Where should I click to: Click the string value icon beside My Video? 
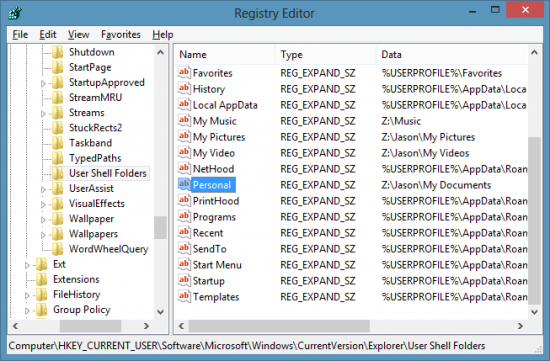[184, 153]
